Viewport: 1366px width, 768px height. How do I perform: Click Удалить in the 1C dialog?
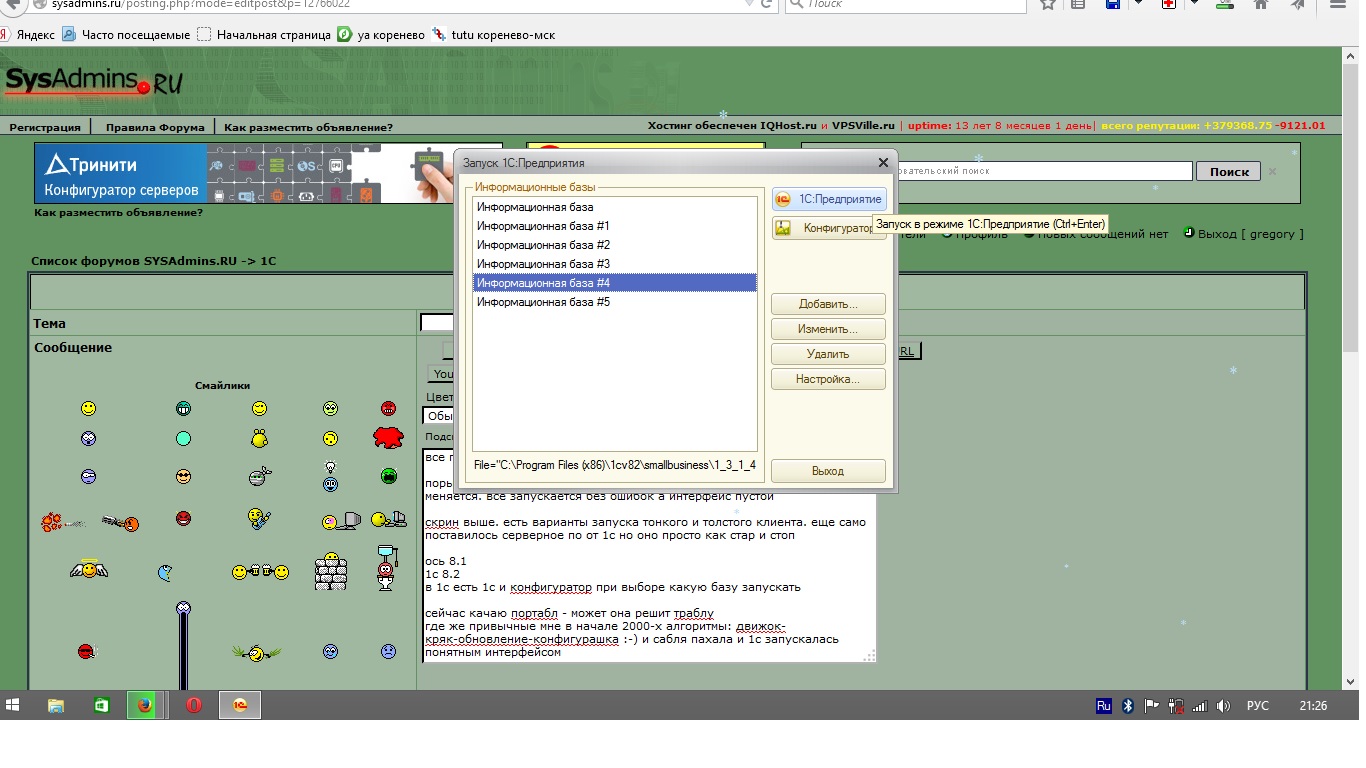(828, 354)
